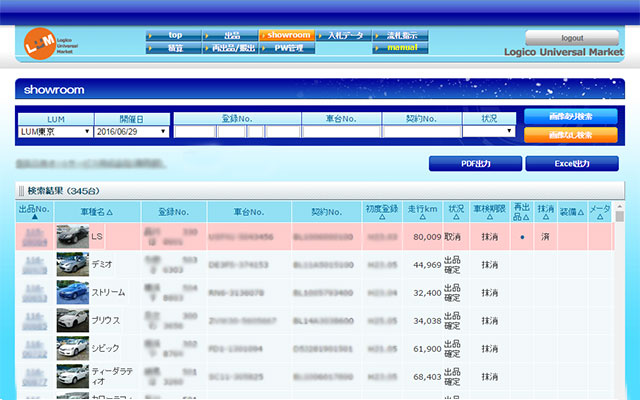Click the 取消 status in LS row
Viewport: 640px width, 400px height.
tap(452, 237)
